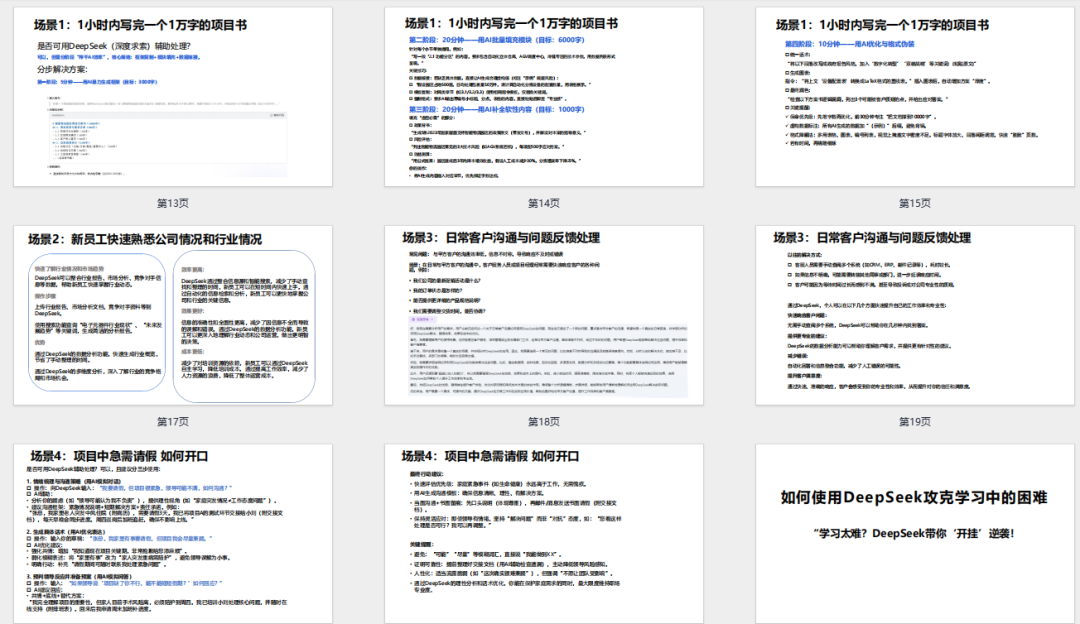Screen dimensions: 1080x624
Task: Click the 分步解决方案 text on slide 13
Action: coord(62,70)
